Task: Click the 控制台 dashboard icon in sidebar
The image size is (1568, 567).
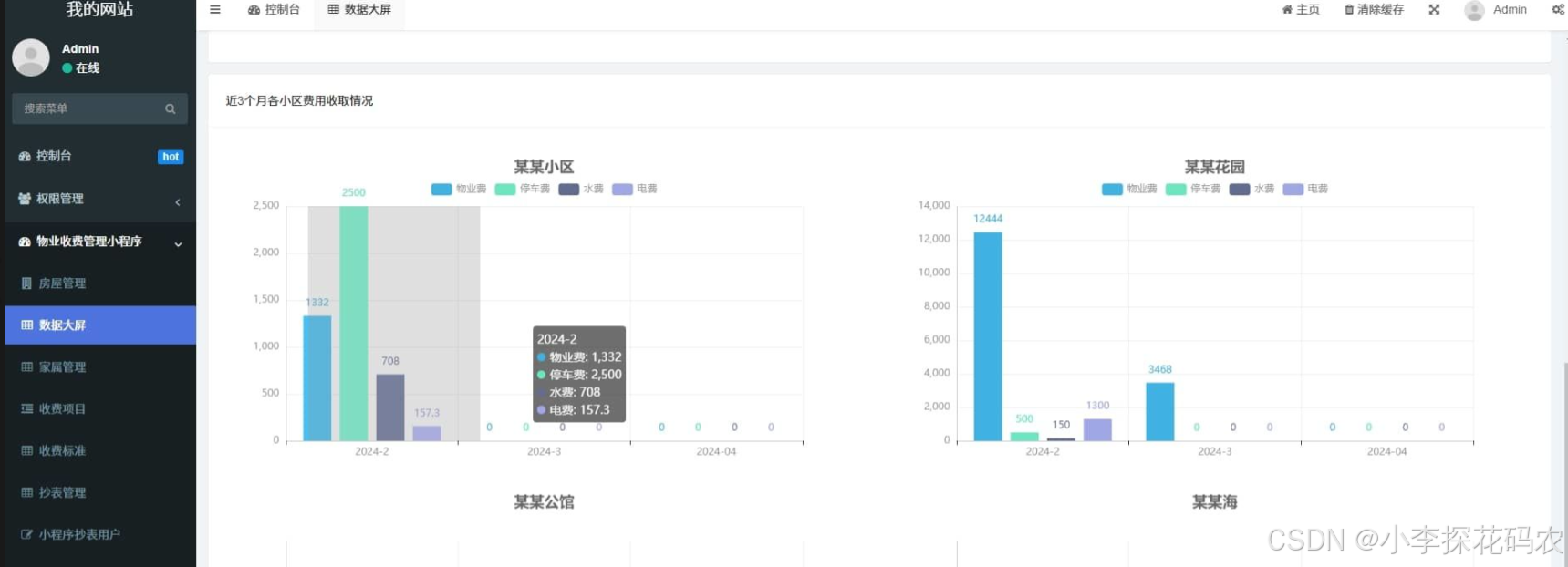Action: coord(25,157)
